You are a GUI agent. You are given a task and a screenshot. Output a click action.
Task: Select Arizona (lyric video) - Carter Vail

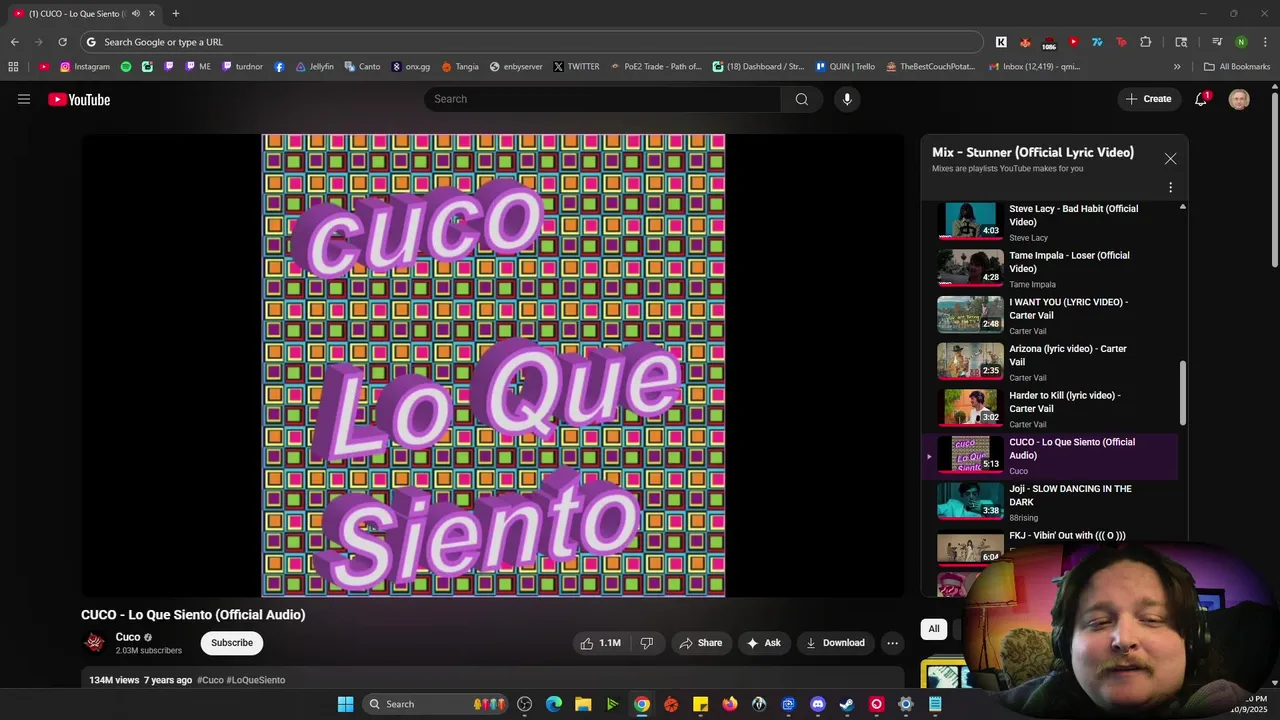(1049, 362)
